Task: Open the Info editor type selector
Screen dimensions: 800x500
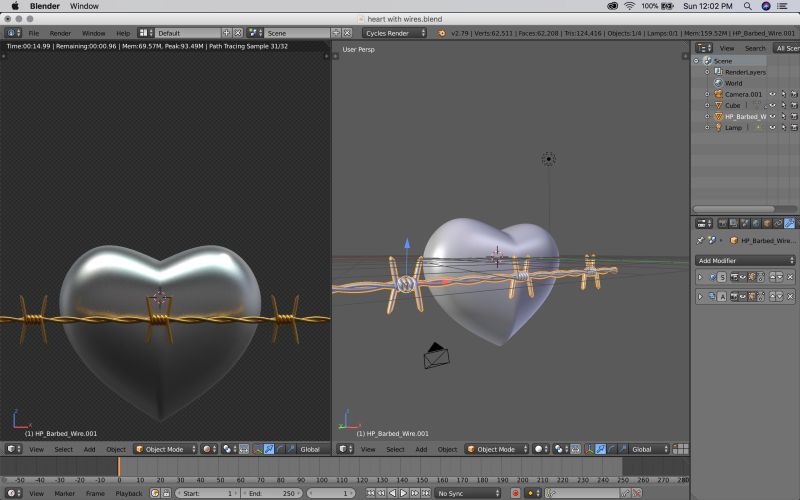Action: pos(13,33)
